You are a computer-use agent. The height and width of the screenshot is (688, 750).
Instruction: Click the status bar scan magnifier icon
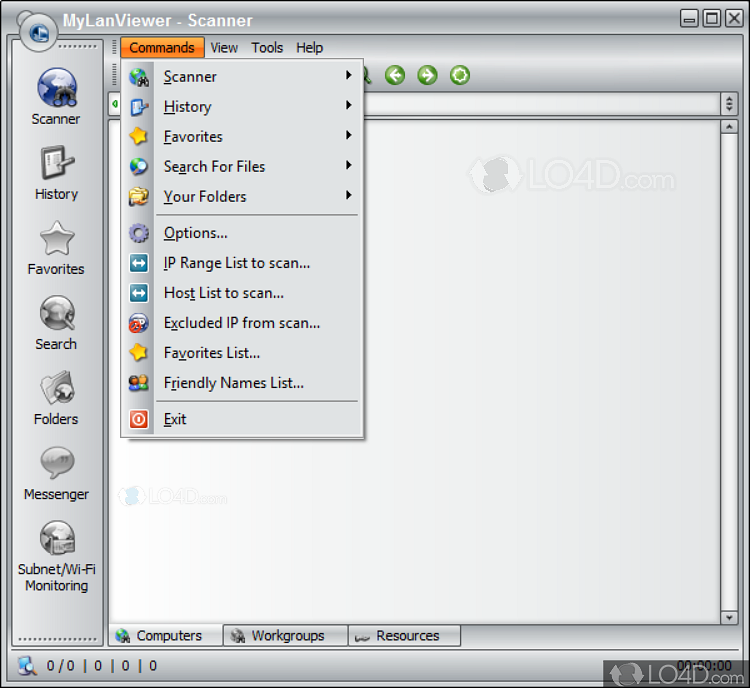tap(27, 666)
